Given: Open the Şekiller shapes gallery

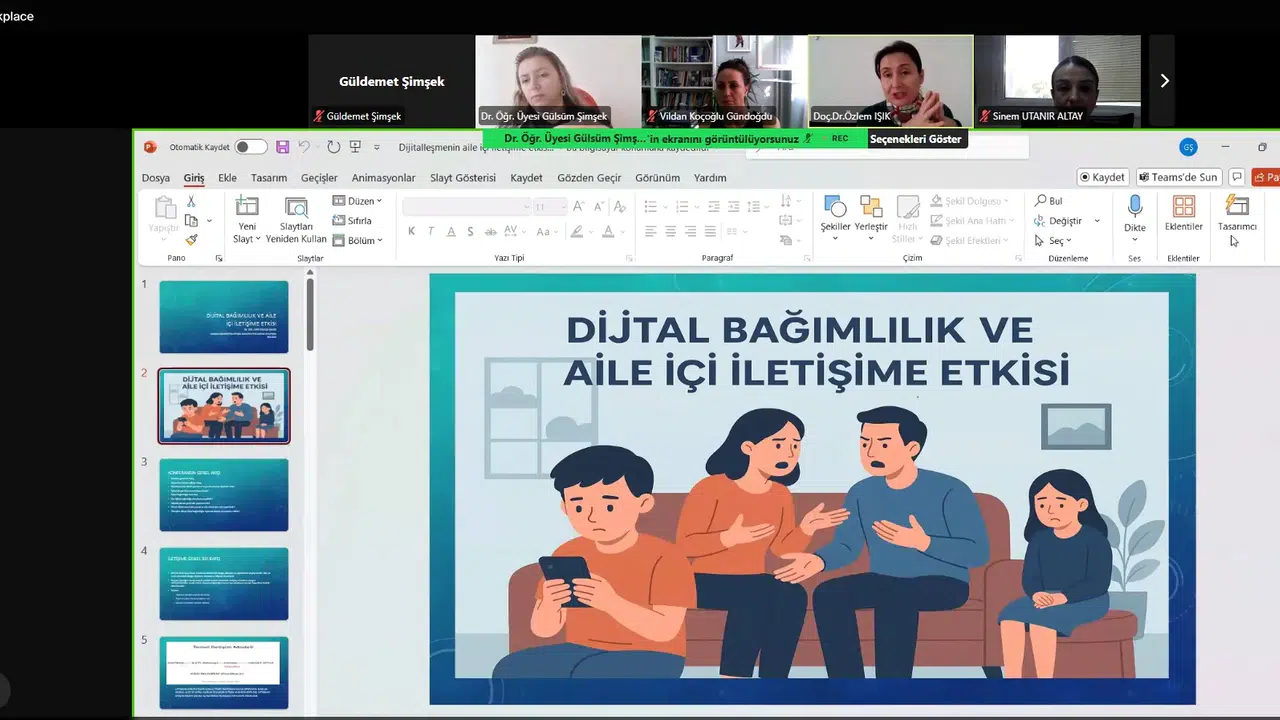Looking at the screenshot, I should (835, 207).
